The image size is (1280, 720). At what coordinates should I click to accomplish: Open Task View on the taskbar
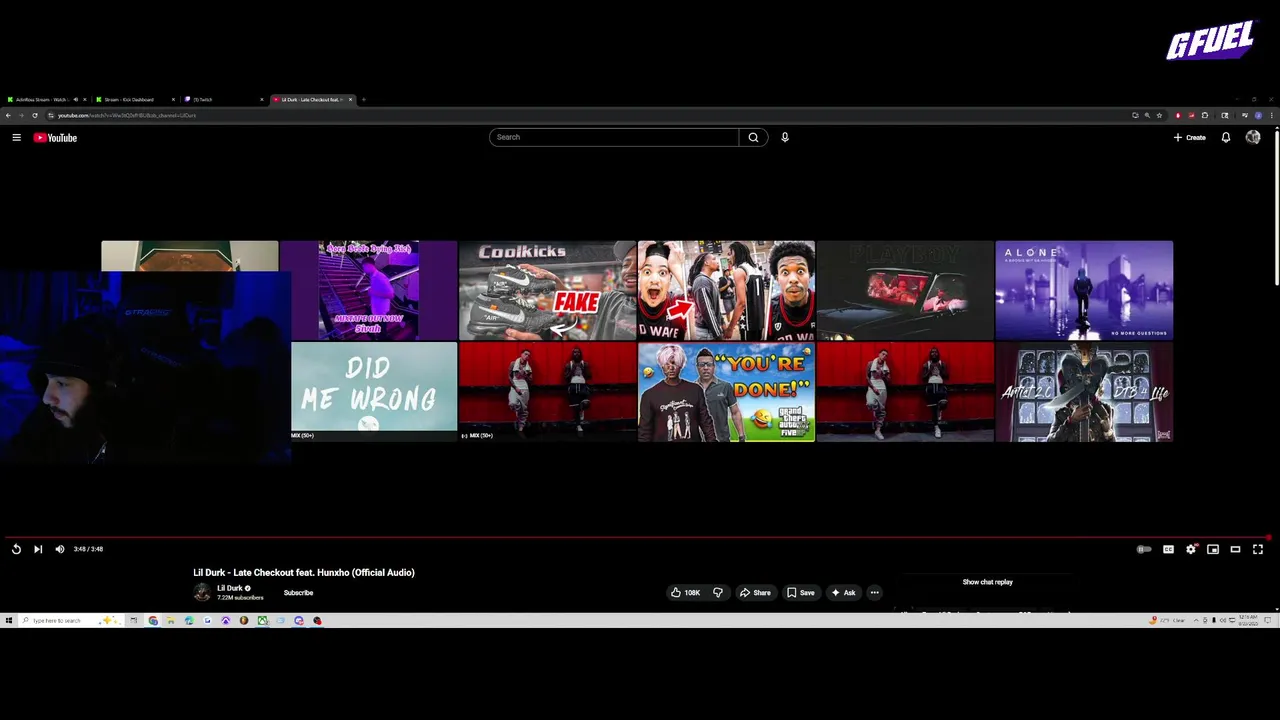click(x=133, y=621)
